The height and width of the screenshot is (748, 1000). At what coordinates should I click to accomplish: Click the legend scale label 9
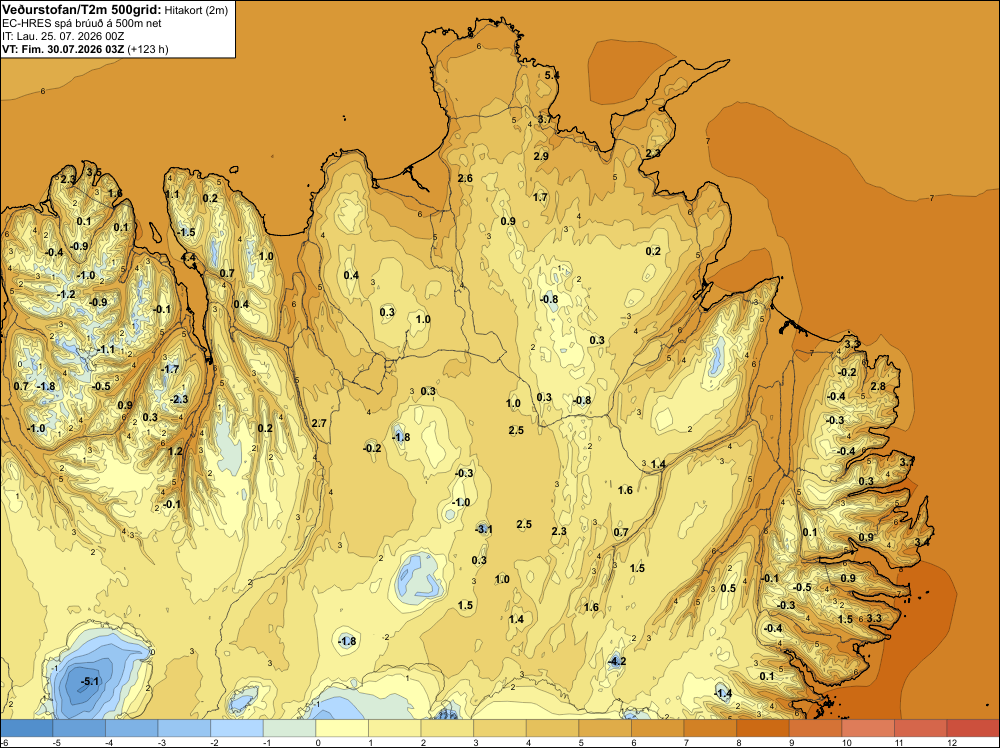(790, 742)
